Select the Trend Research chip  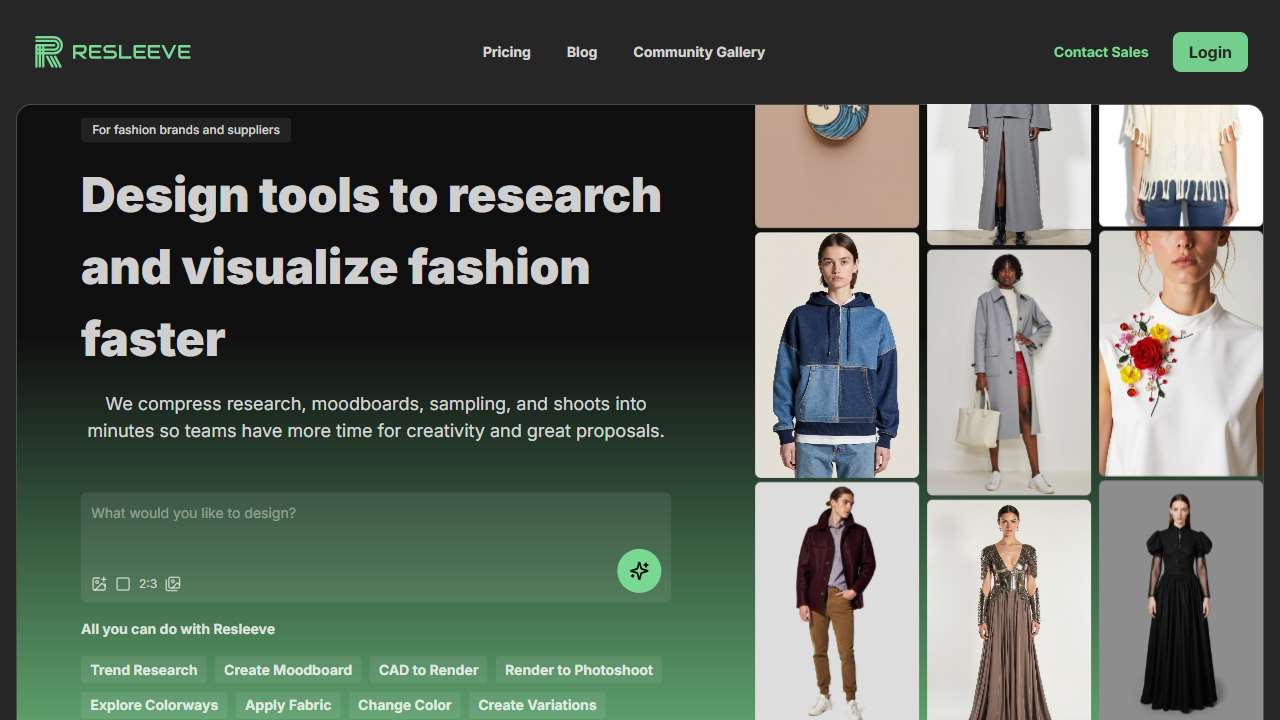click(x=144, y=670)
